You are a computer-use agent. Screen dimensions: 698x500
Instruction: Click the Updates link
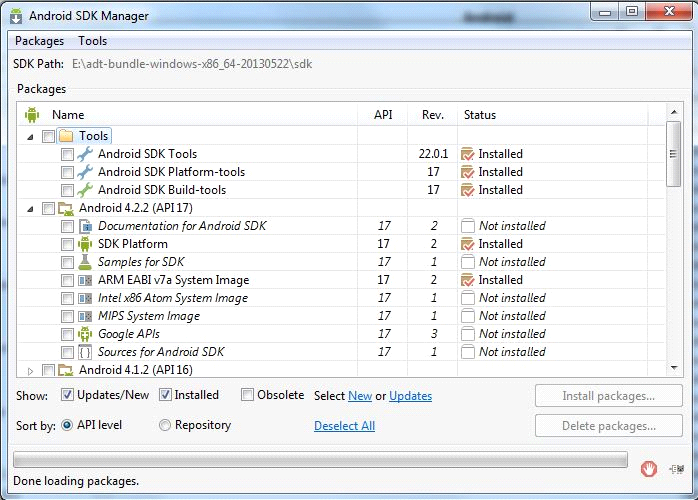410,396
